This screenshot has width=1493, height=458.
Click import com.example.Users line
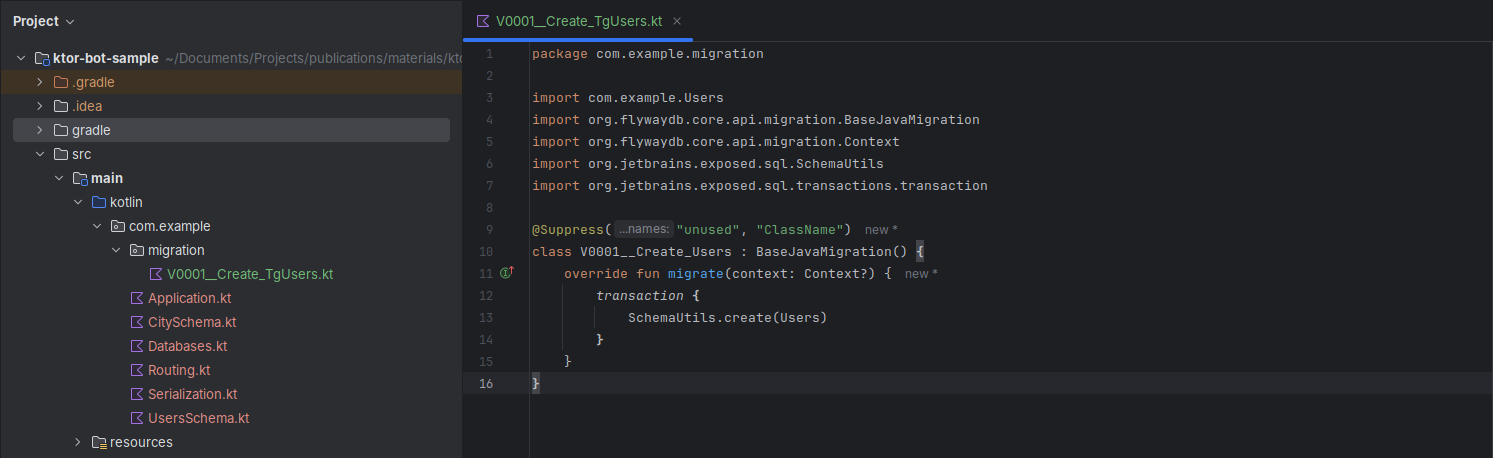[x=628, y=98]
